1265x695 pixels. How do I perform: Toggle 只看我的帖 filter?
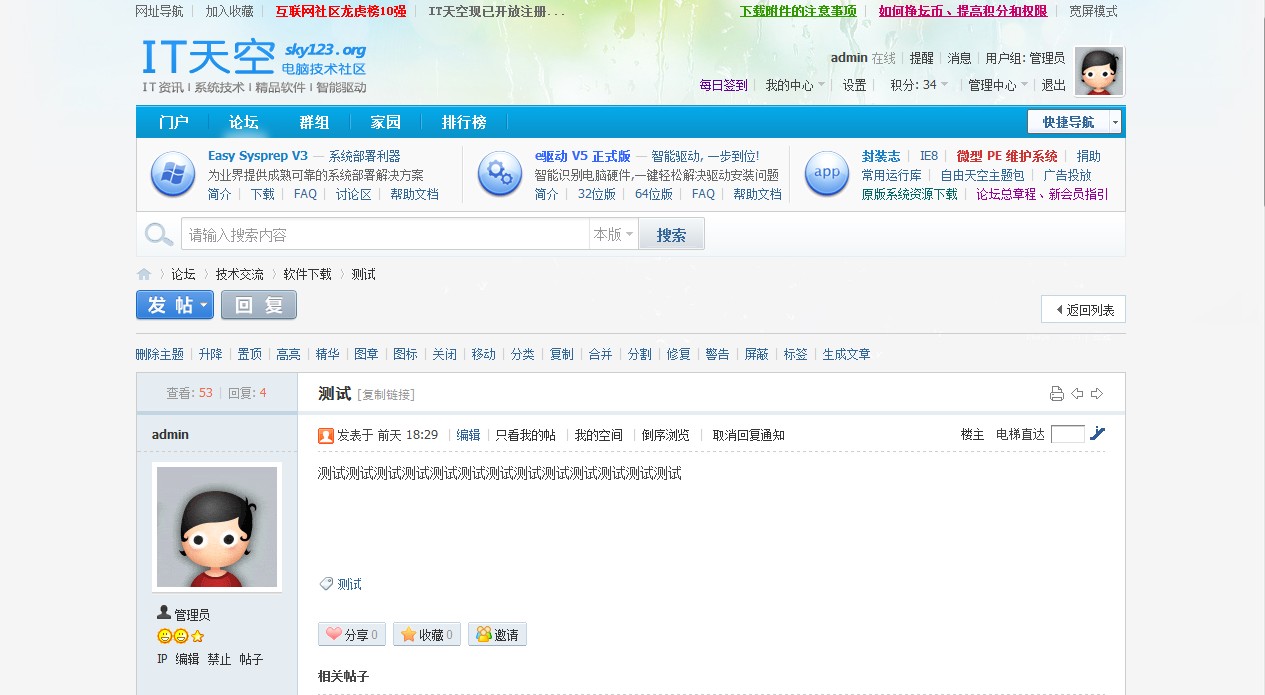coord(526,435)
